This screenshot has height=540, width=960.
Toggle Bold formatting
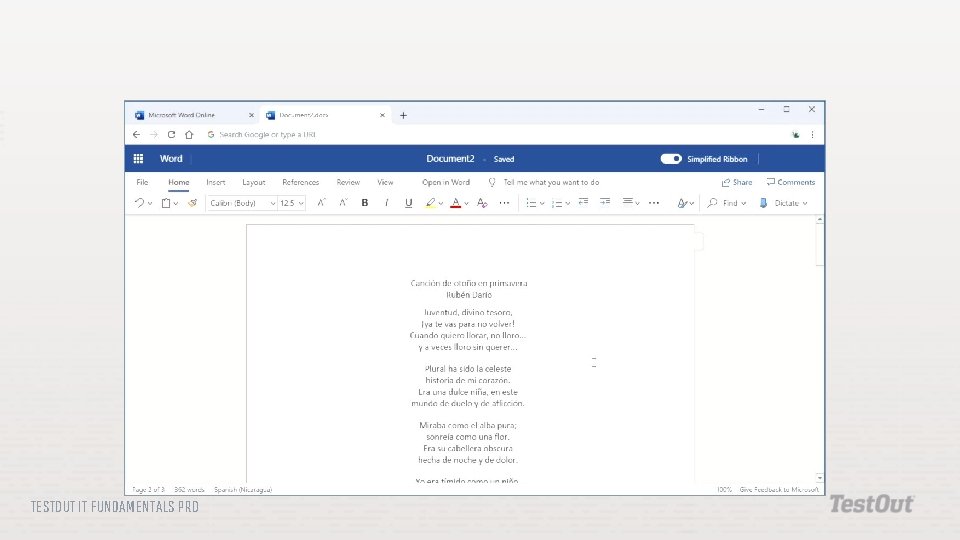tap(364, 203)
